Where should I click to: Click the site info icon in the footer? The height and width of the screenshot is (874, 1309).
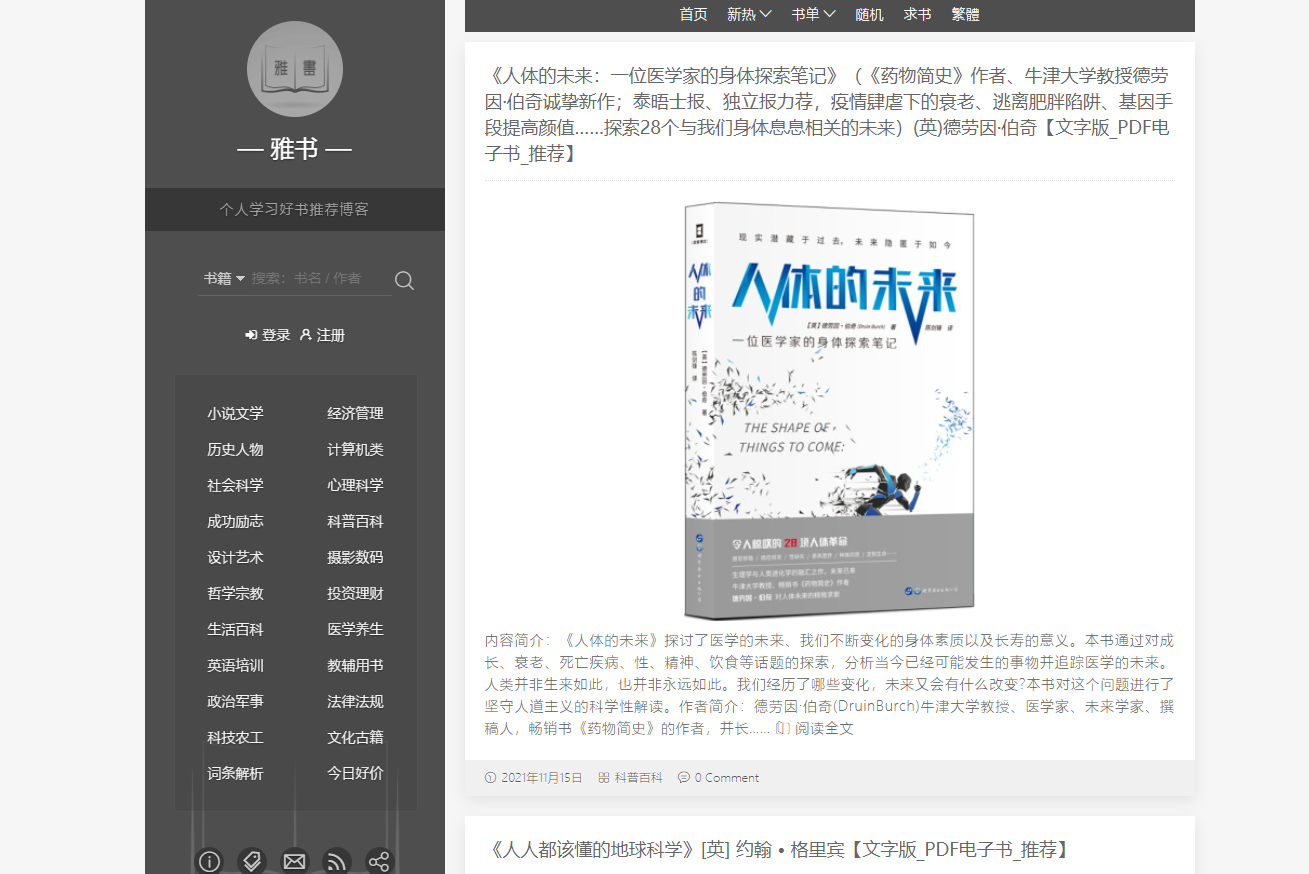click(209, 861)
